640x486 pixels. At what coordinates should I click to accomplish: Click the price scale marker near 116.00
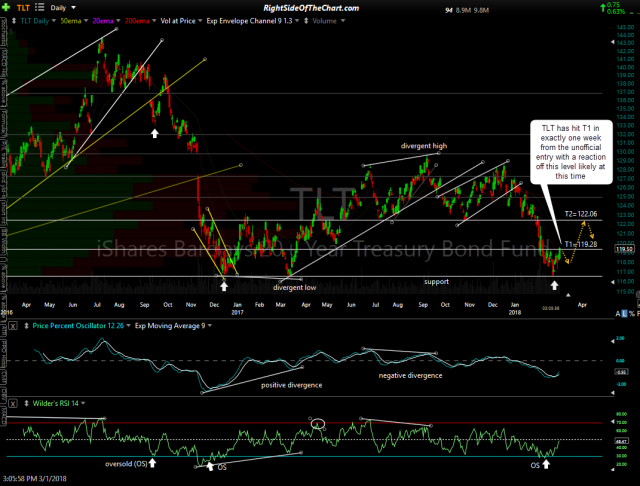click(x=612, y=282)
